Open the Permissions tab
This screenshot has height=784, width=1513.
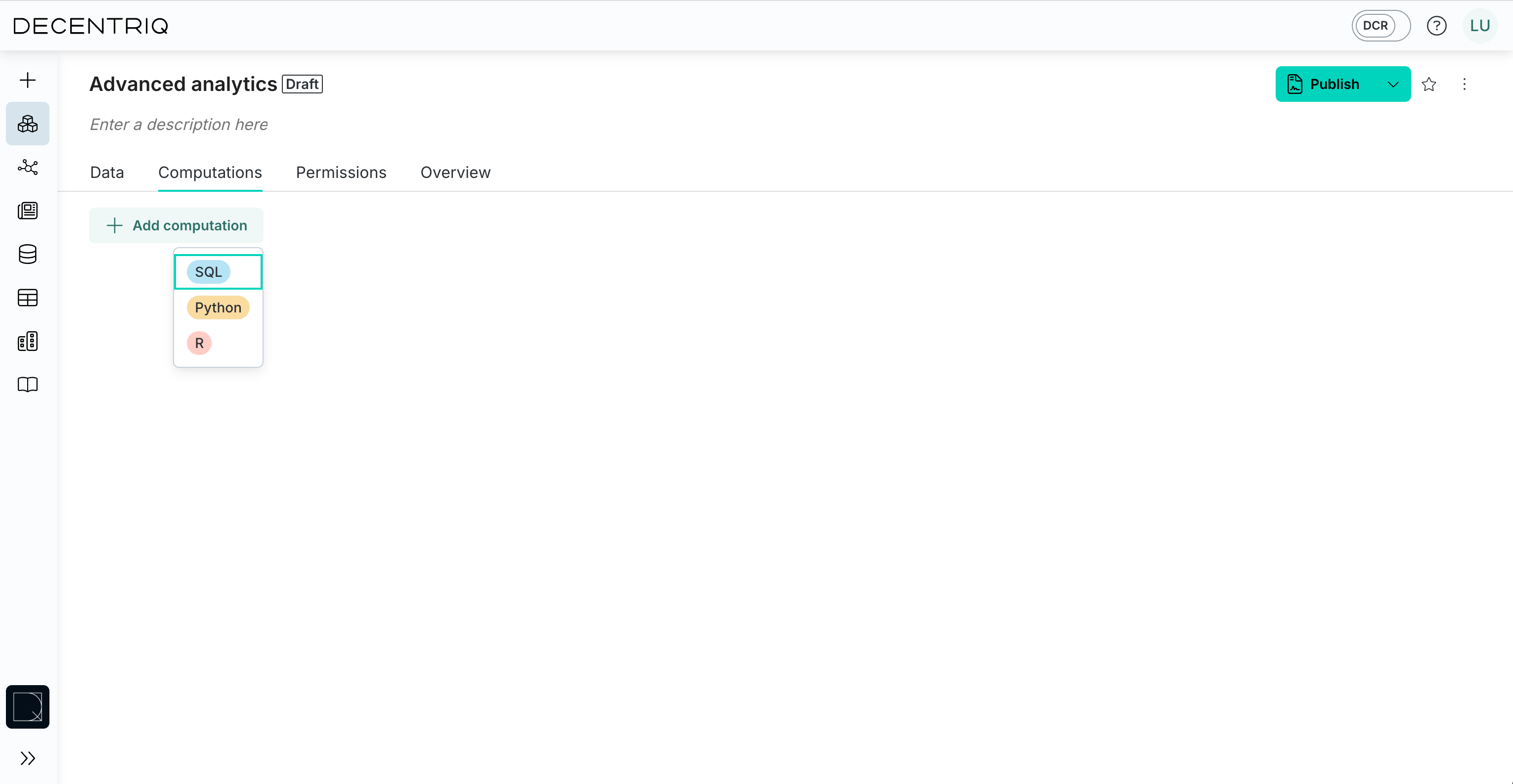click(341, 172)
